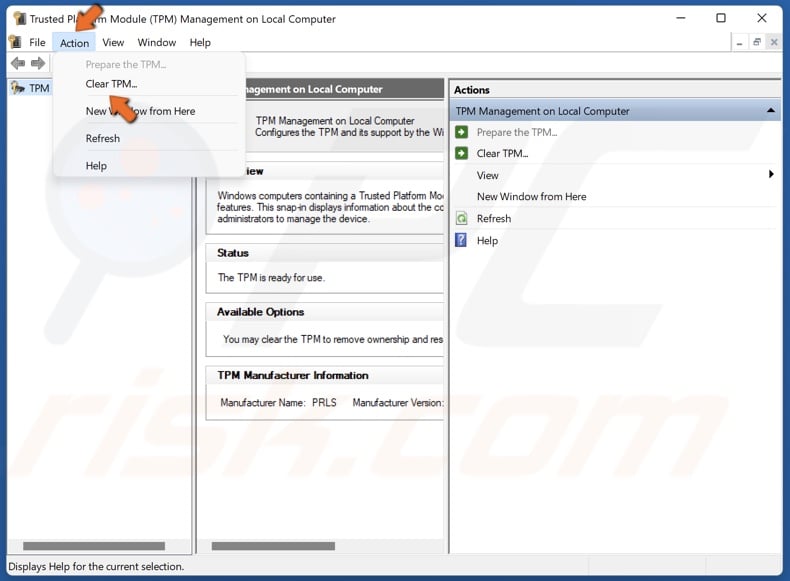The image size is (790, 581).
Task: Expand the View submenu arrow in Actions pane
Action: pyautogui.click(x=771, y=174)
